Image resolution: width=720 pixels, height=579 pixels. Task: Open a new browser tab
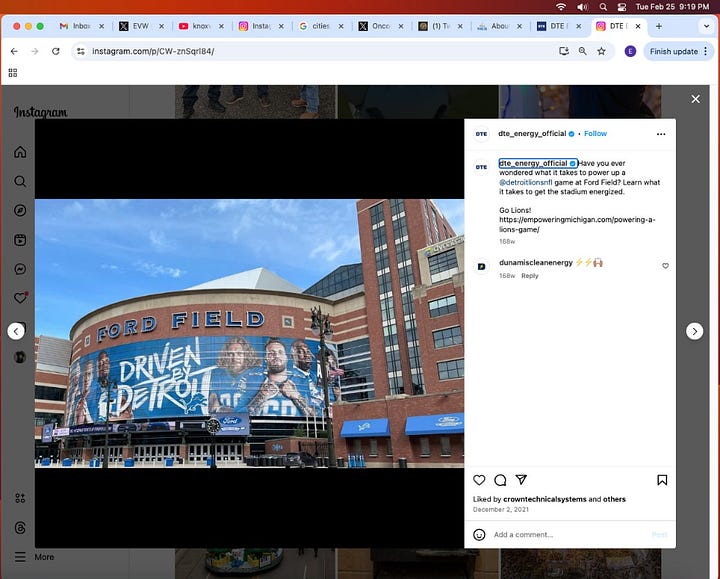coord(659,26)
